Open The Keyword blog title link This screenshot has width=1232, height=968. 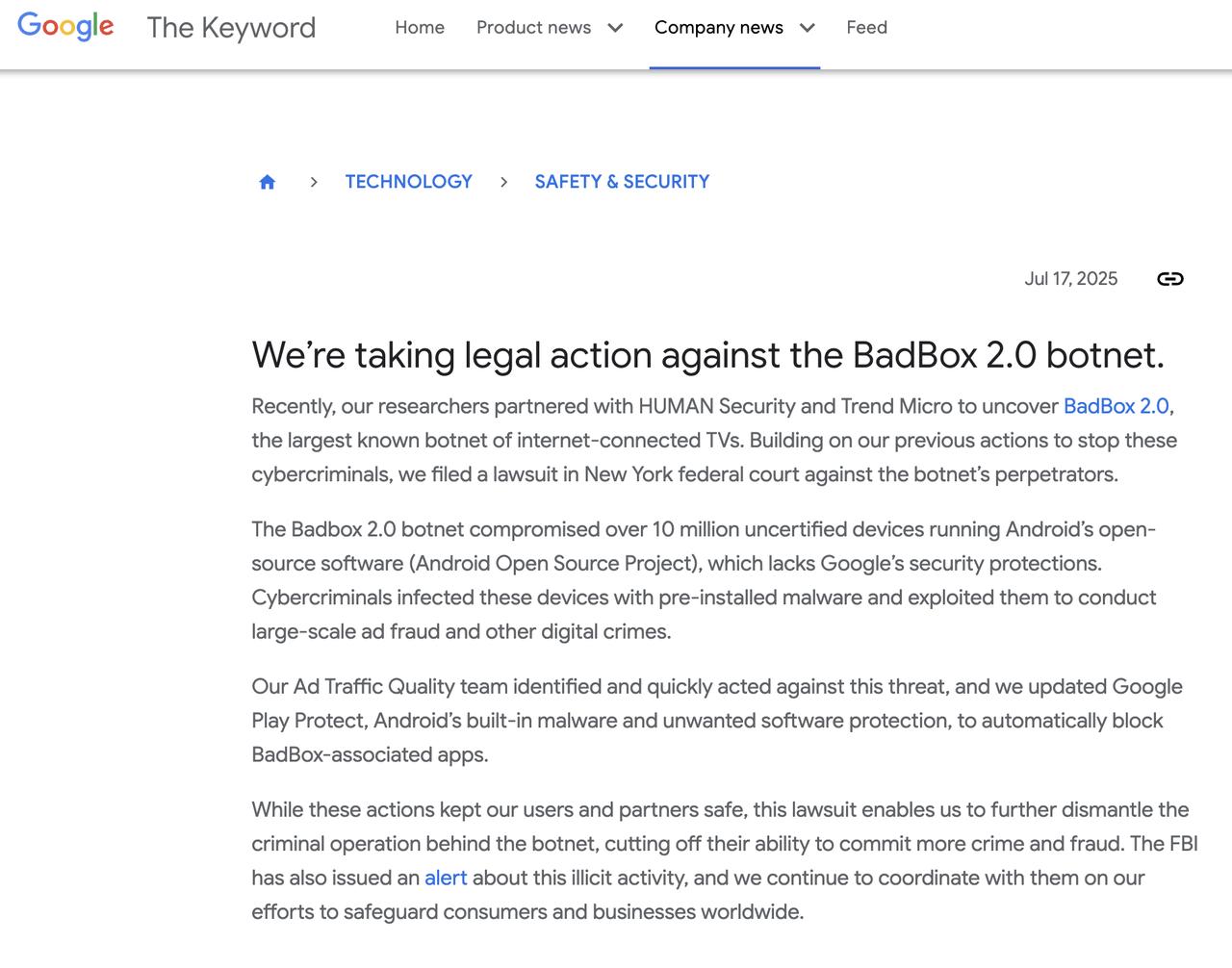(x=231, y=28)
